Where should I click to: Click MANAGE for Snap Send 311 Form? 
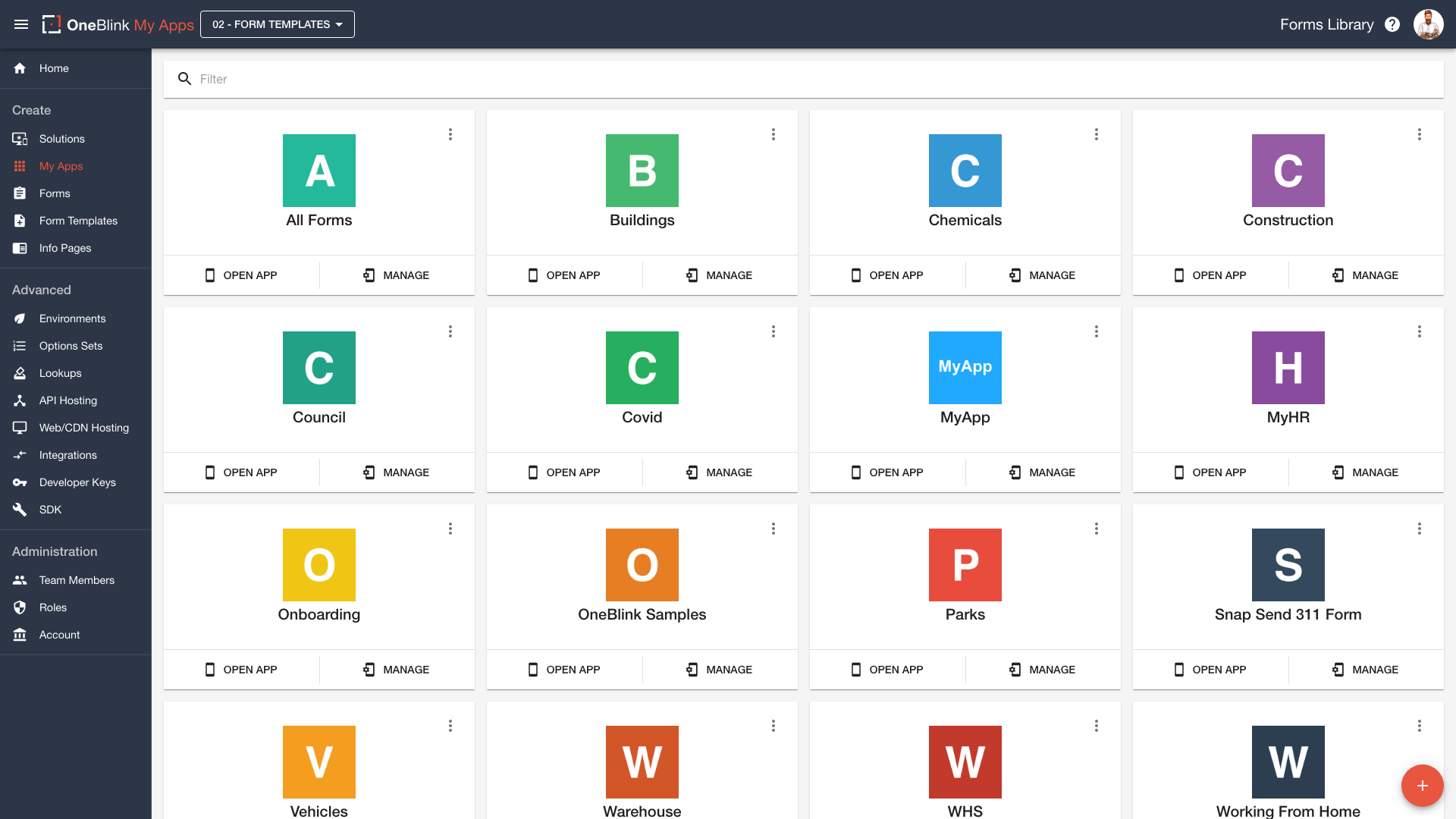(1366, 670)
